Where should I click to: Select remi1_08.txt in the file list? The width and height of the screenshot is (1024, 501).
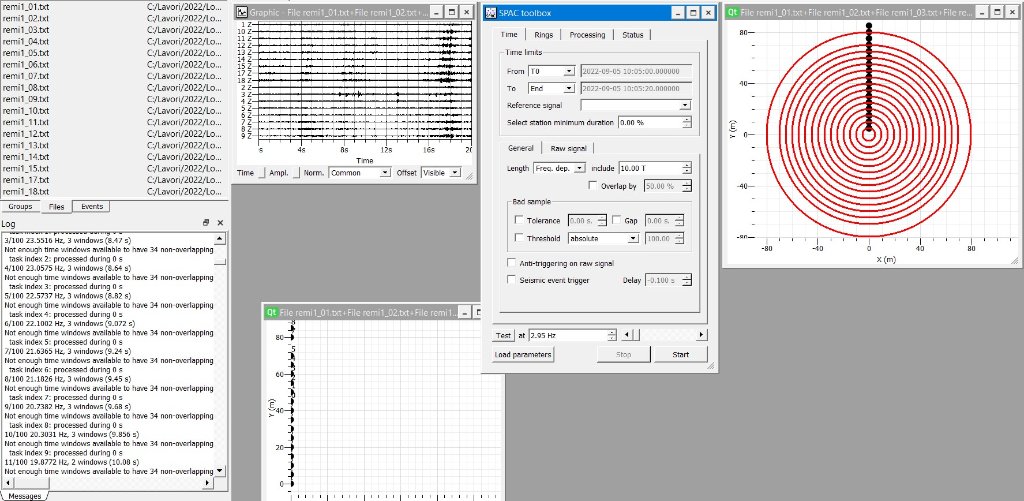coord(26,88)
